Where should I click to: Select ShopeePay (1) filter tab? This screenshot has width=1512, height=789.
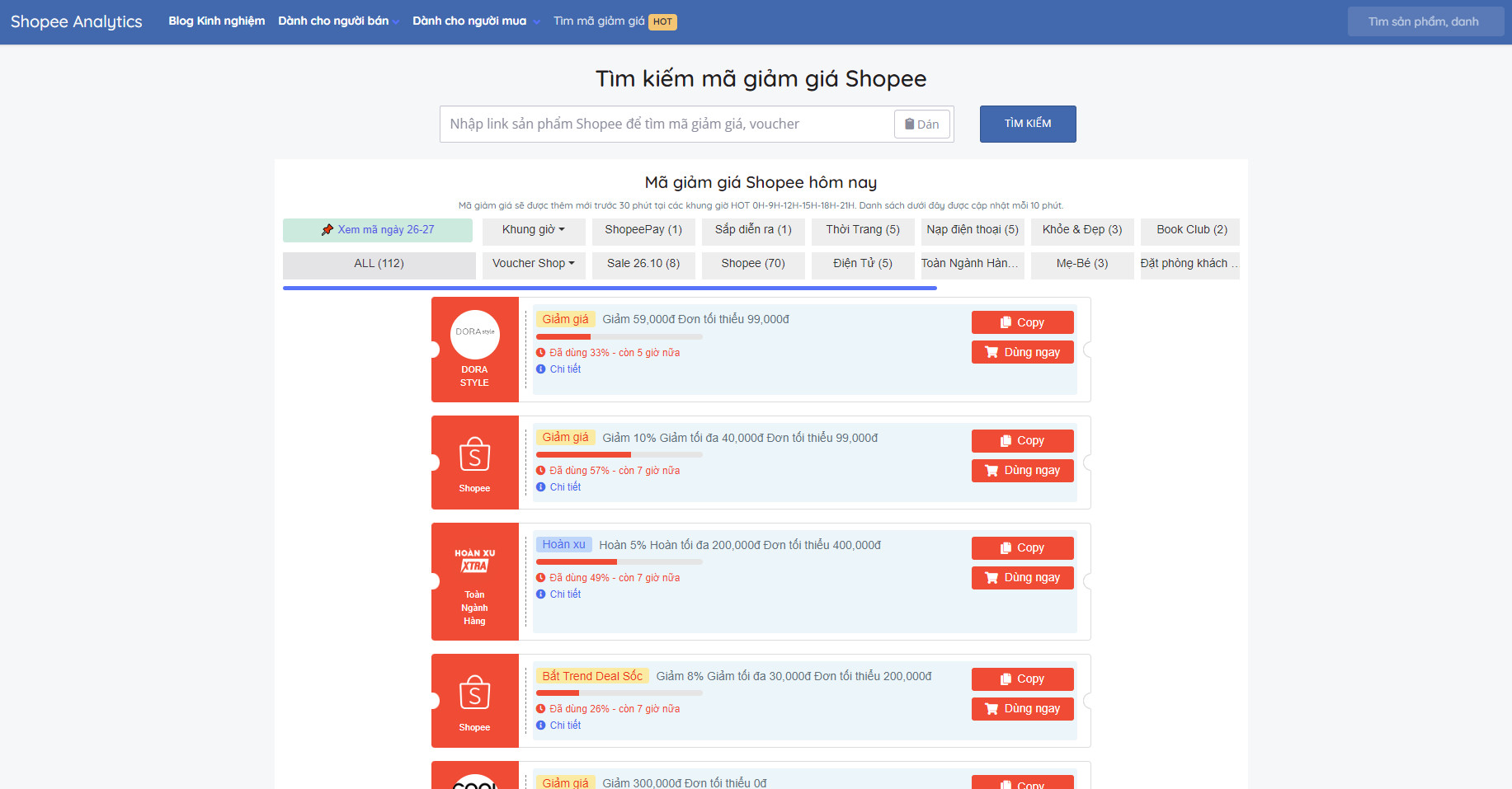[643, 230]
